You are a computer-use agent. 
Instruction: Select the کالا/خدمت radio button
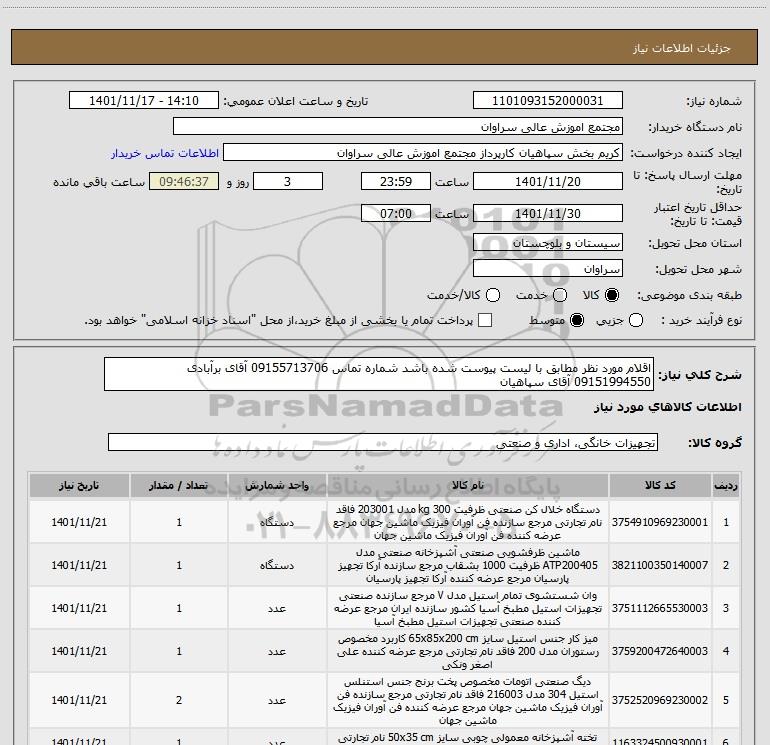pos(493,295)
